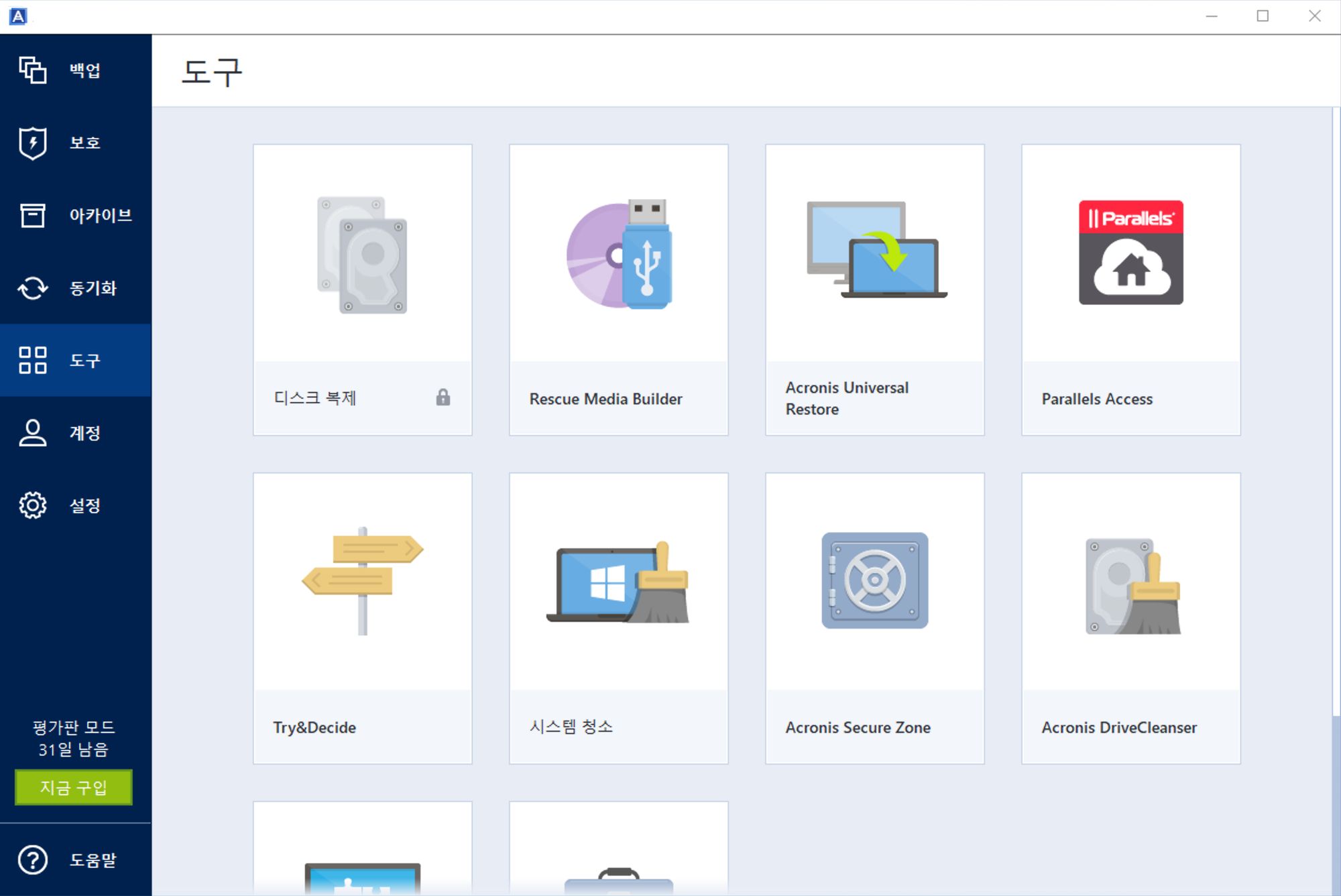Click the 지금 구입 buy now button
Viewport: 1341px width, 896px height.
pyautogui.click(x=74, y=787)
